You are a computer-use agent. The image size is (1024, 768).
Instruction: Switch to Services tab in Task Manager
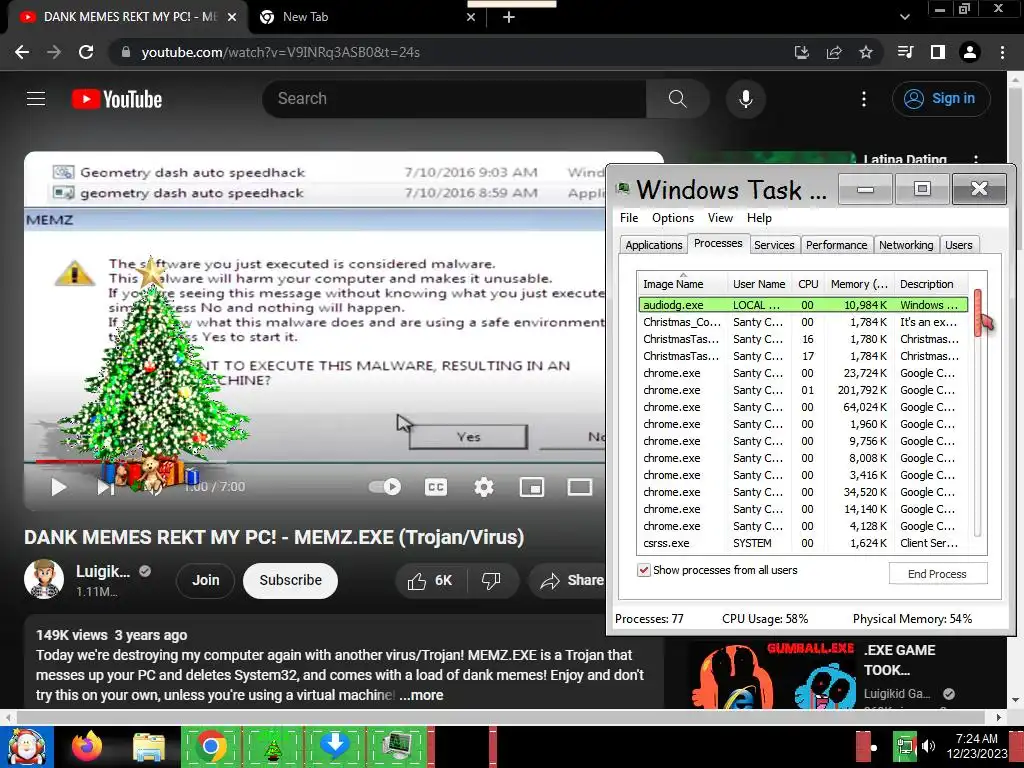tap(774, 245)
